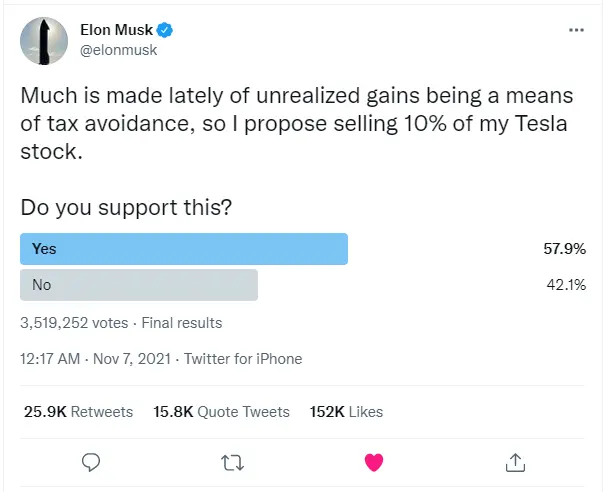Click the share upload icon
606x492 pixels.
click(x=516, y=462)
